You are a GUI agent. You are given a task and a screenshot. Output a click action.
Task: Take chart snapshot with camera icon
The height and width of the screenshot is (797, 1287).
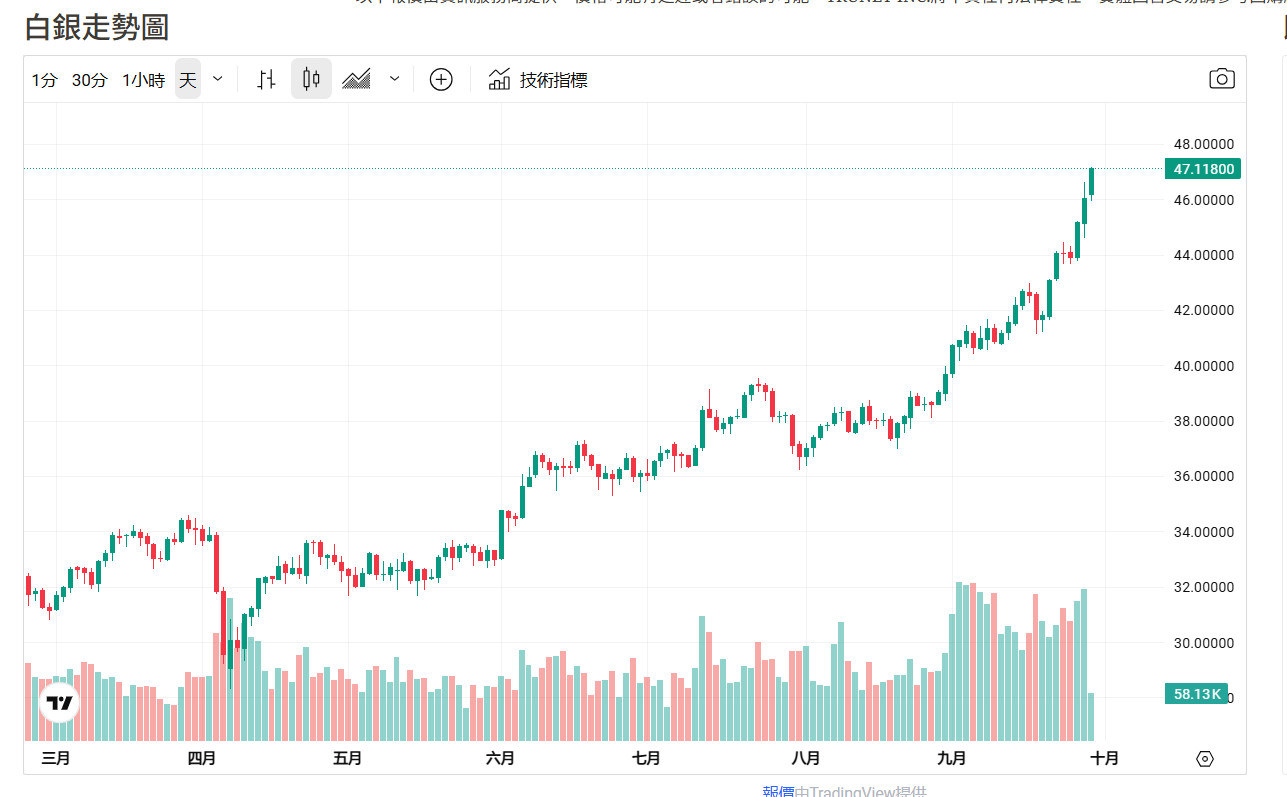pos(1221,77)
